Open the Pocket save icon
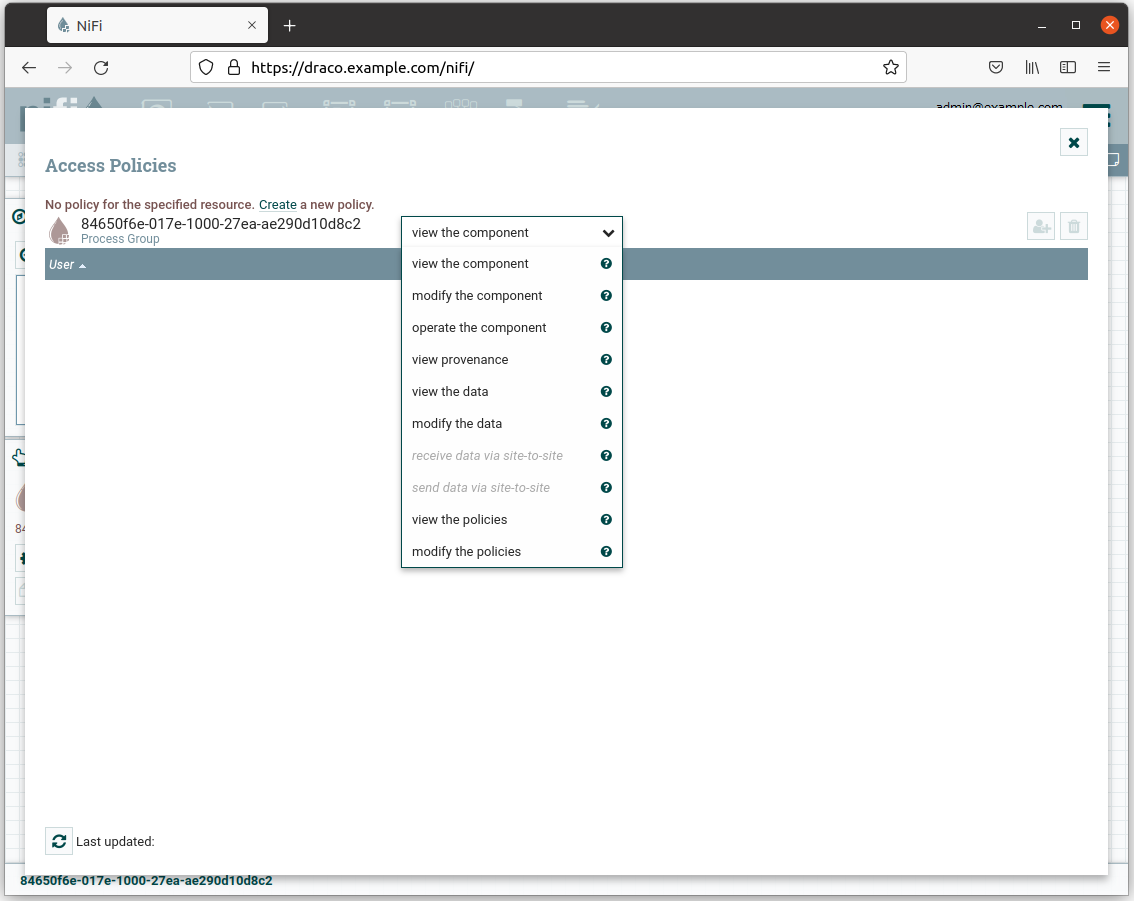The width and height of the screenshot is (1134, 901). (996, 67)
